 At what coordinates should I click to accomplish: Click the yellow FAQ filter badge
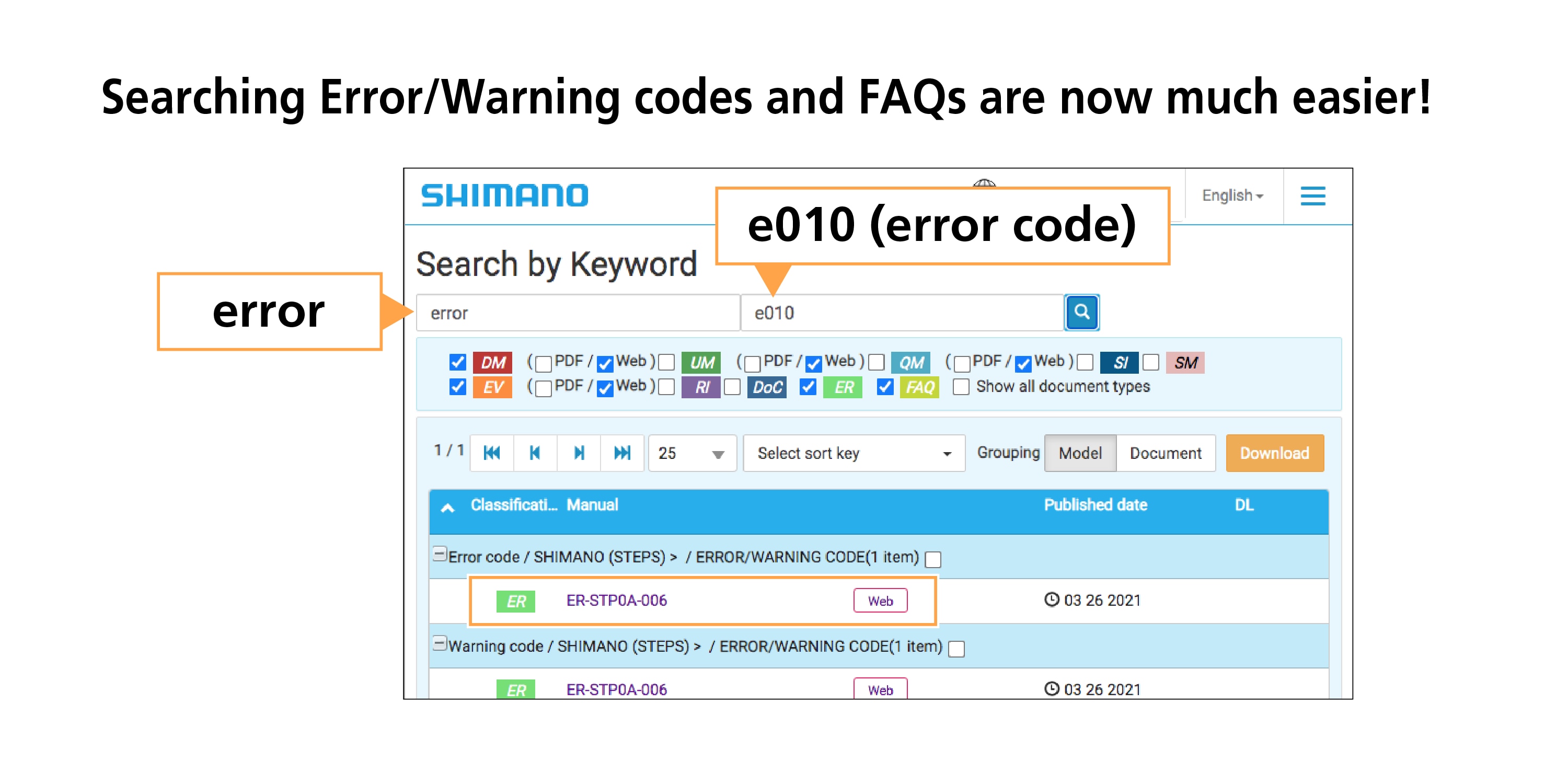(920, 387)
